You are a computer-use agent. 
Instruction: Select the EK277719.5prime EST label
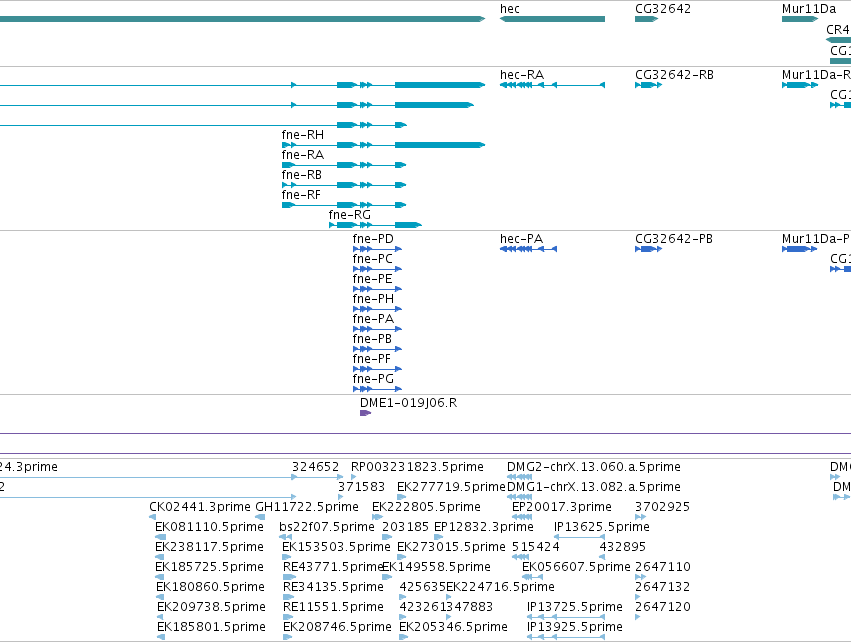pyautogui.click(x=451, y=487)
